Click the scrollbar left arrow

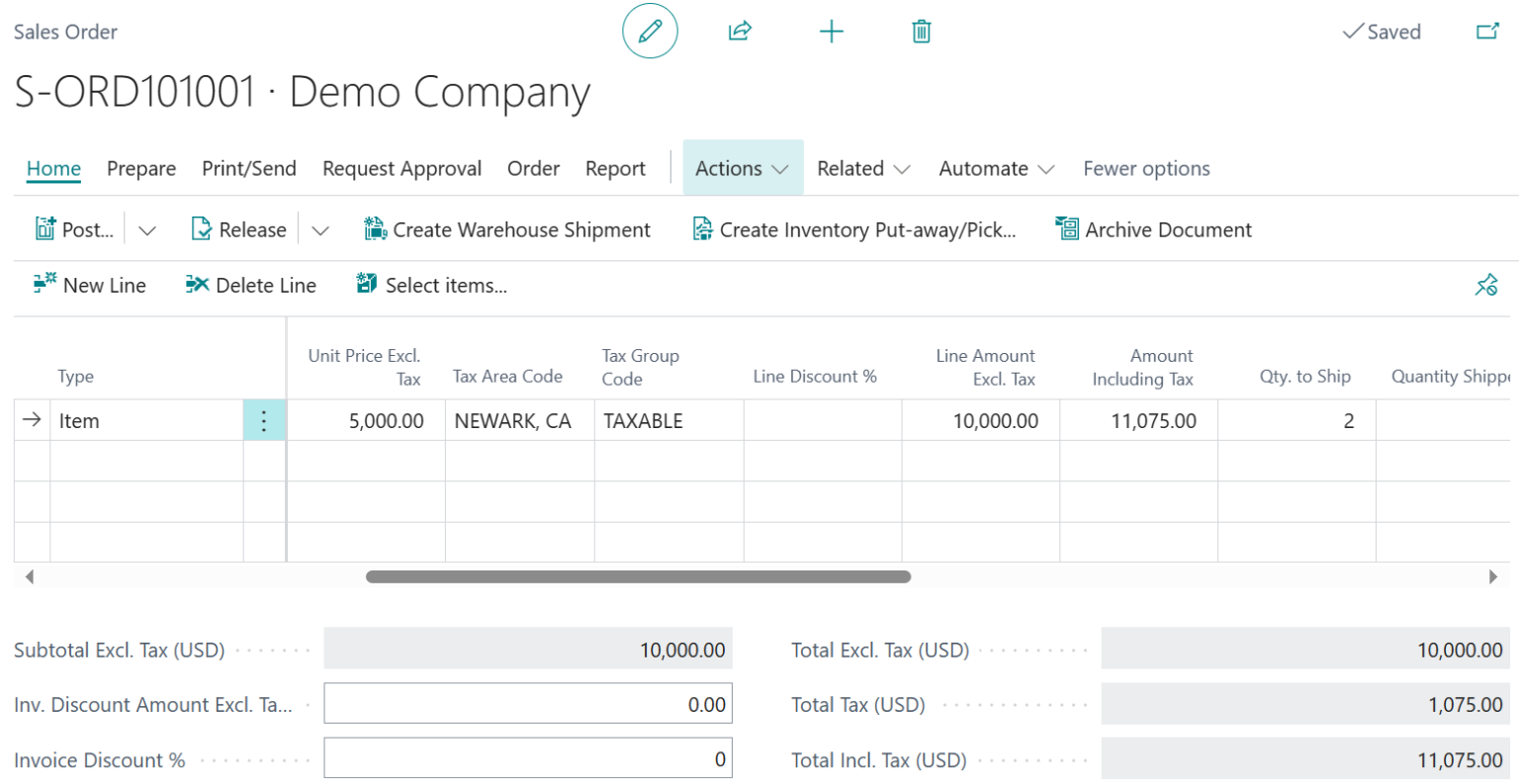tap(30, 576)
